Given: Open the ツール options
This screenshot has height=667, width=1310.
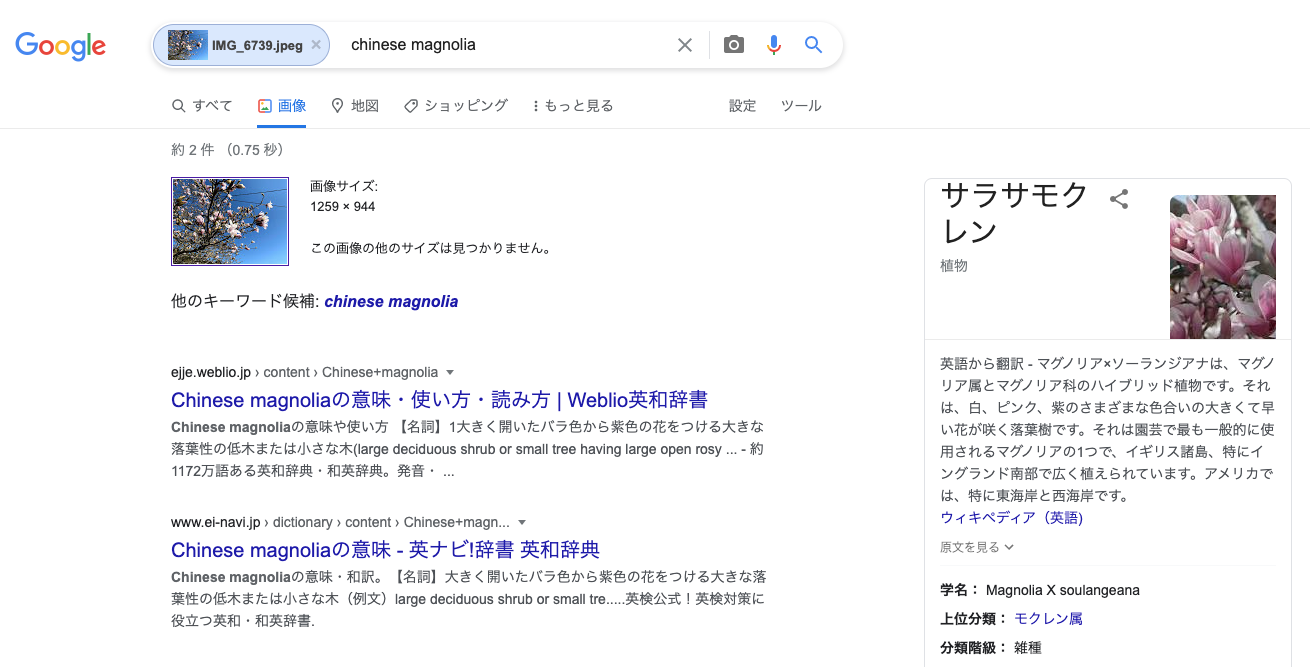Looking at the screenshot, I should pos(801,106).
